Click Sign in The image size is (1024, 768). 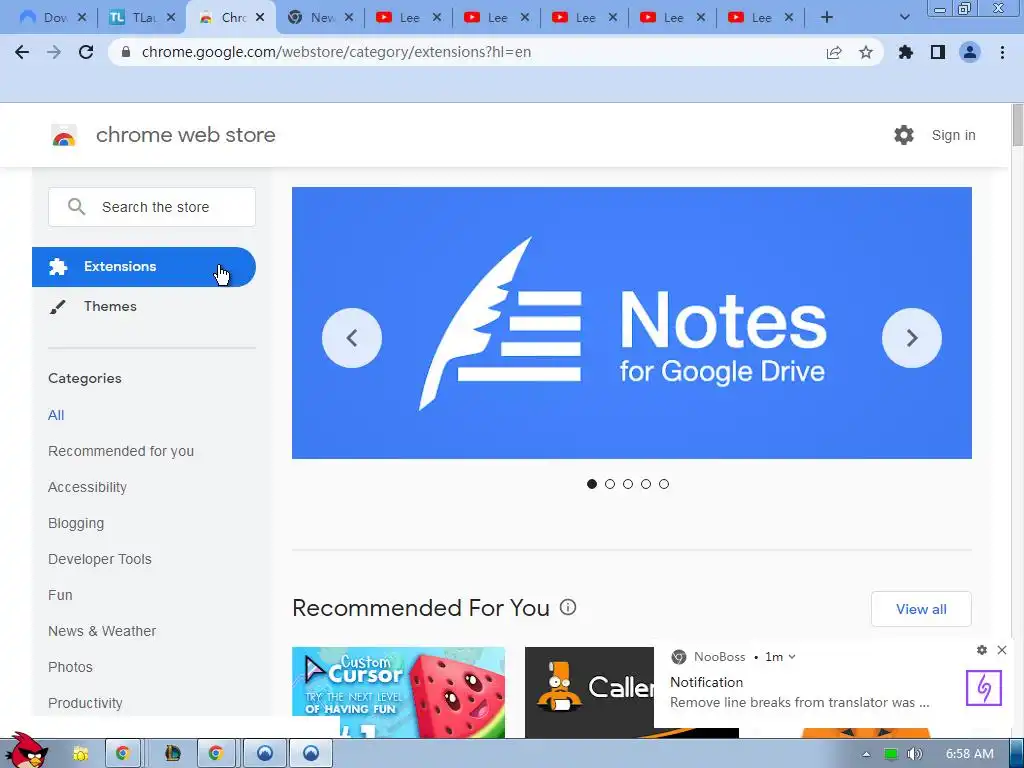953,135
